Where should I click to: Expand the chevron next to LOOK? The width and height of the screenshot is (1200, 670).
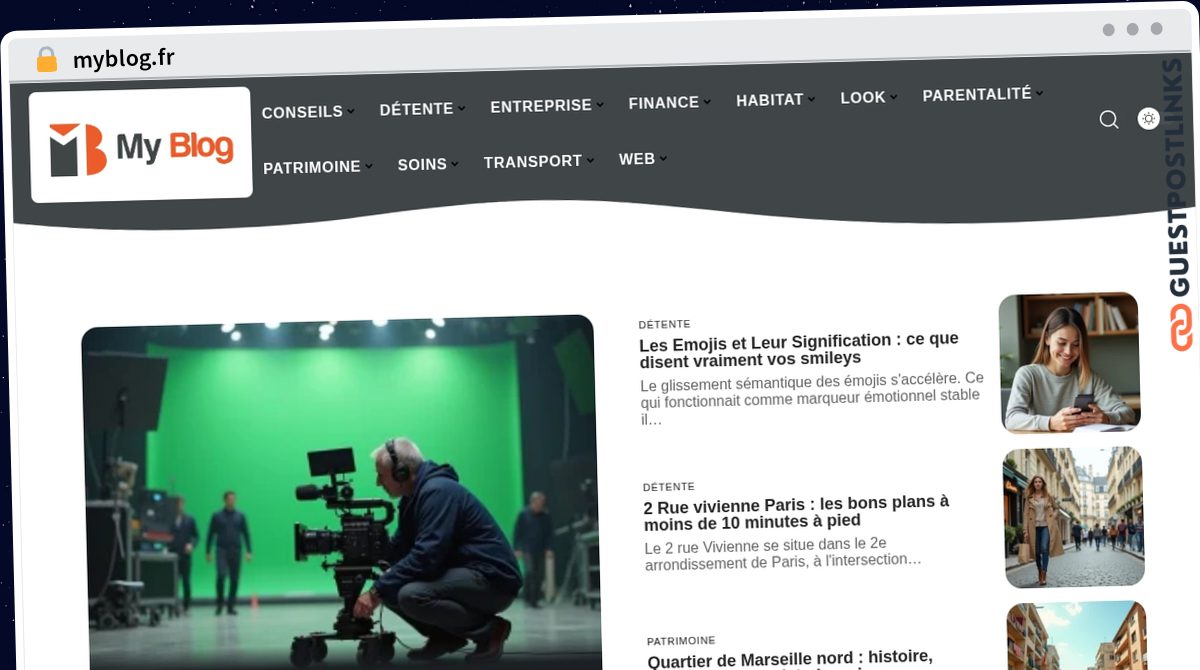[894, 96]
